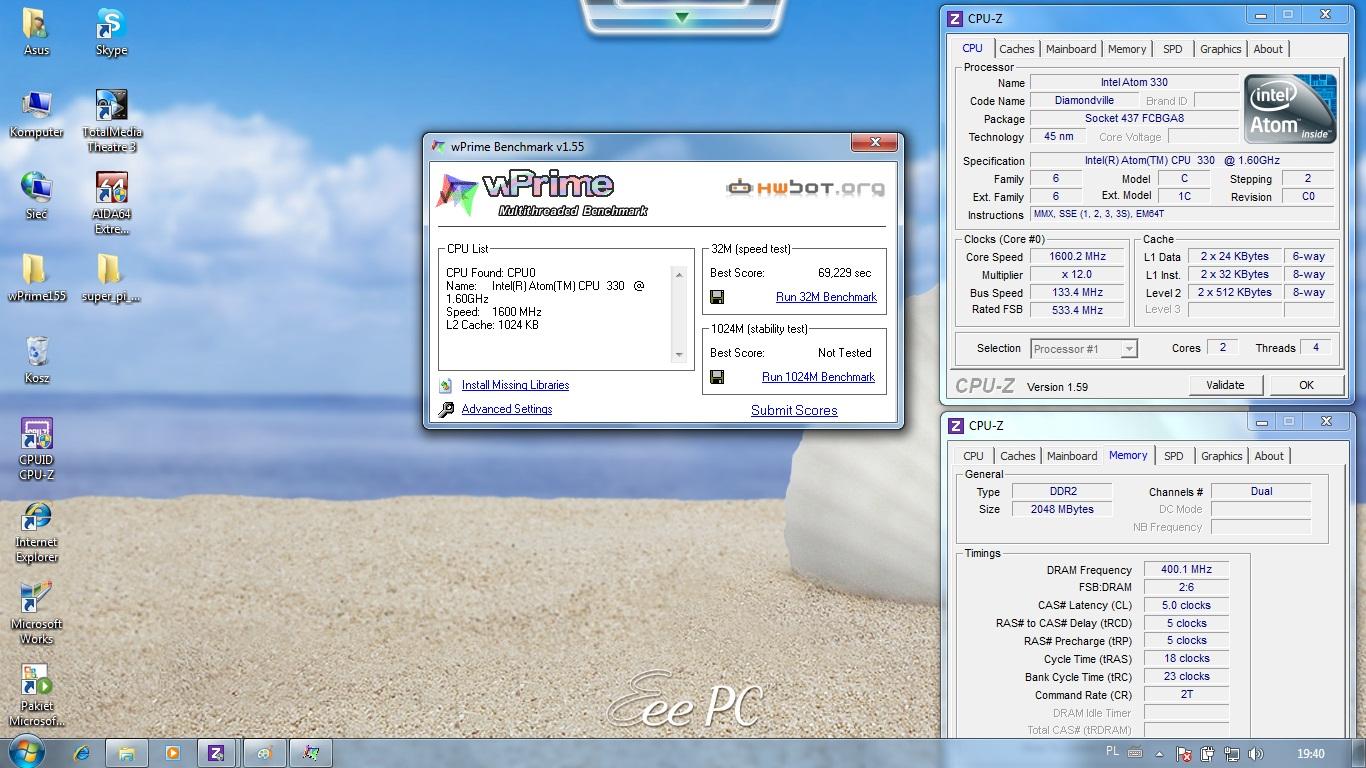
Task: Click the DDR2 memory type value
Action: tap(1063, 492)
